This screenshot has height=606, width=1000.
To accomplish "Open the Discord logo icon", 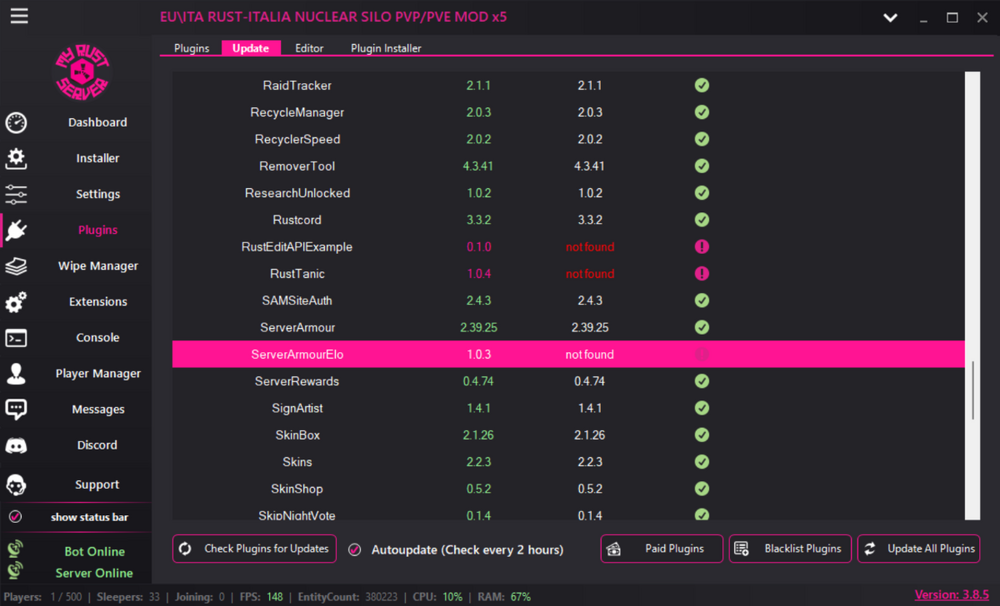I will point(16,446).
